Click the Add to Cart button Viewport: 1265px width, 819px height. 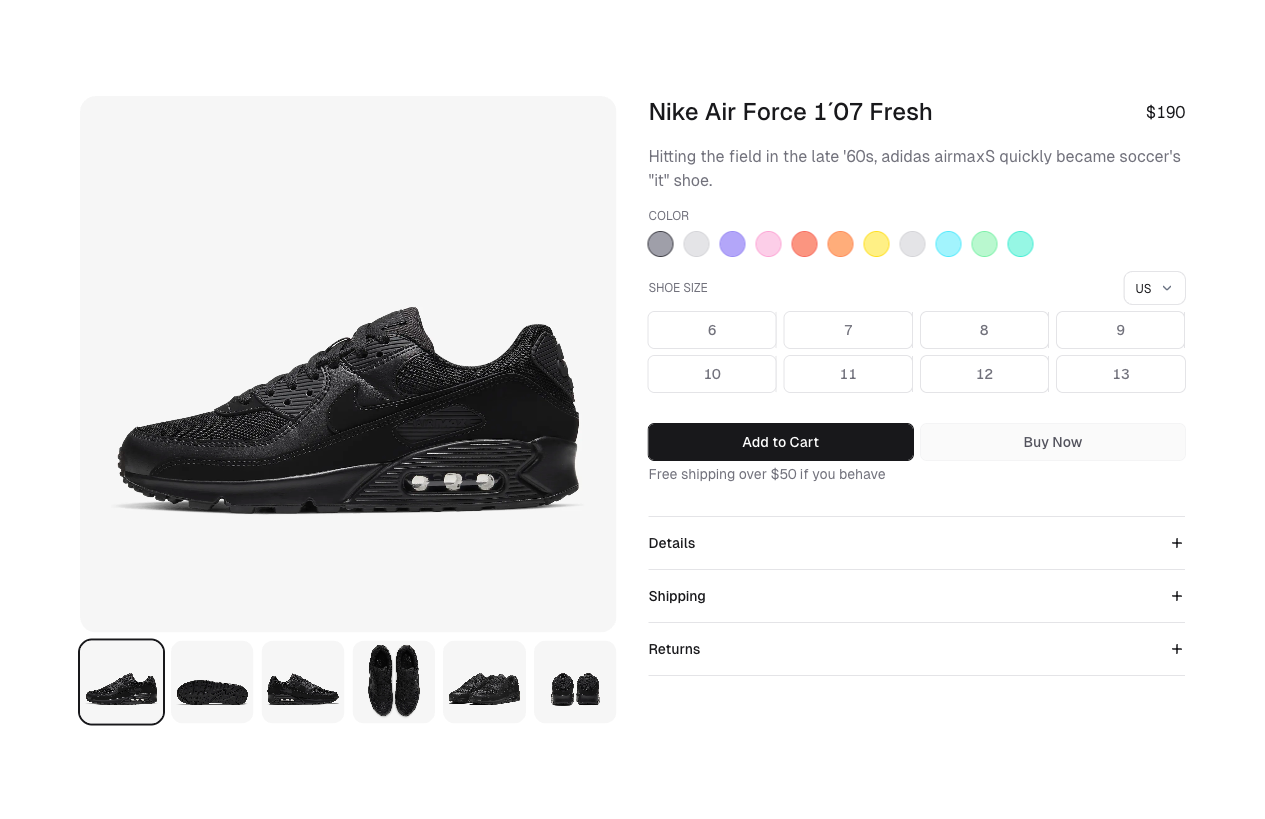coord(781,442)
